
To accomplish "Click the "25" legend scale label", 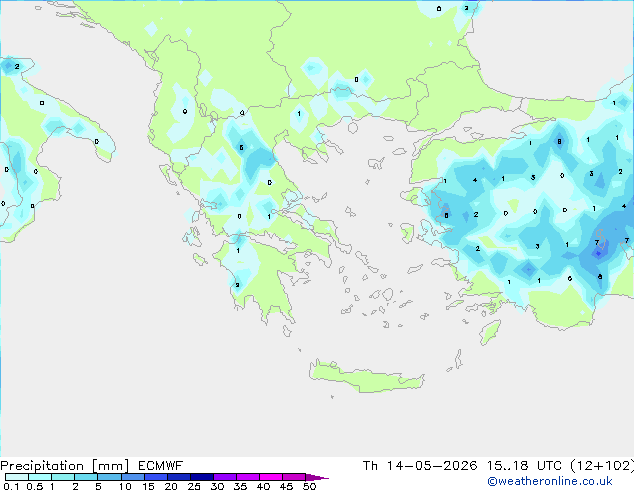I will tap(194, 486).
